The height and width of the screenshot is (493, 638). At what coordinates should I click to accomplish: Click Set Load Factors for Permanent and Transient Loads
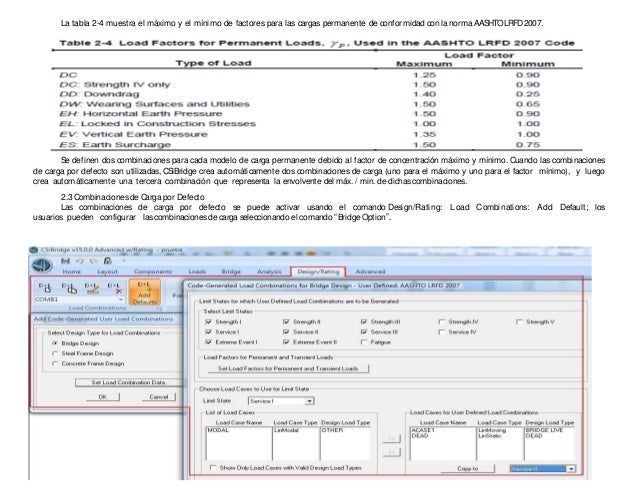[x=288, y=369]
